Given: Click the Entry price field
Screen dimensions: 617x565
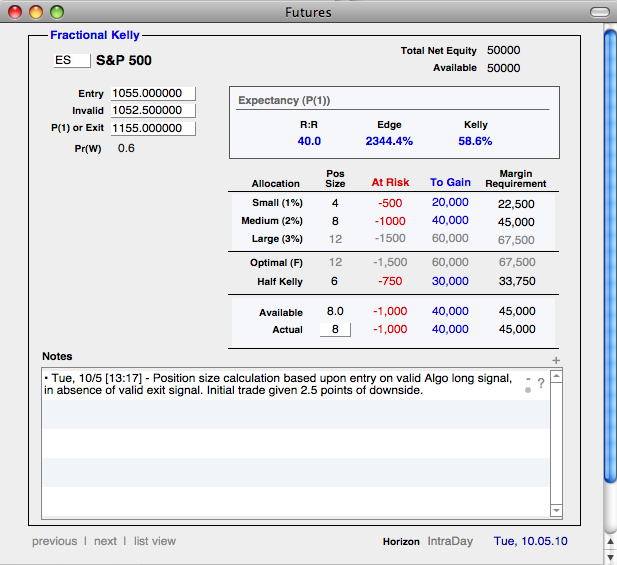Looking at the screenshot, I should tap(153, 93).
